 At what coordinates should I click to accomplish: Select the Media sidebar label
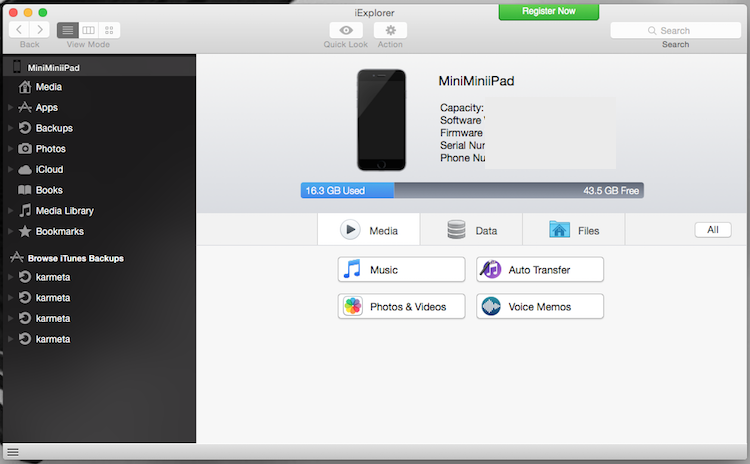coord(49,87)
